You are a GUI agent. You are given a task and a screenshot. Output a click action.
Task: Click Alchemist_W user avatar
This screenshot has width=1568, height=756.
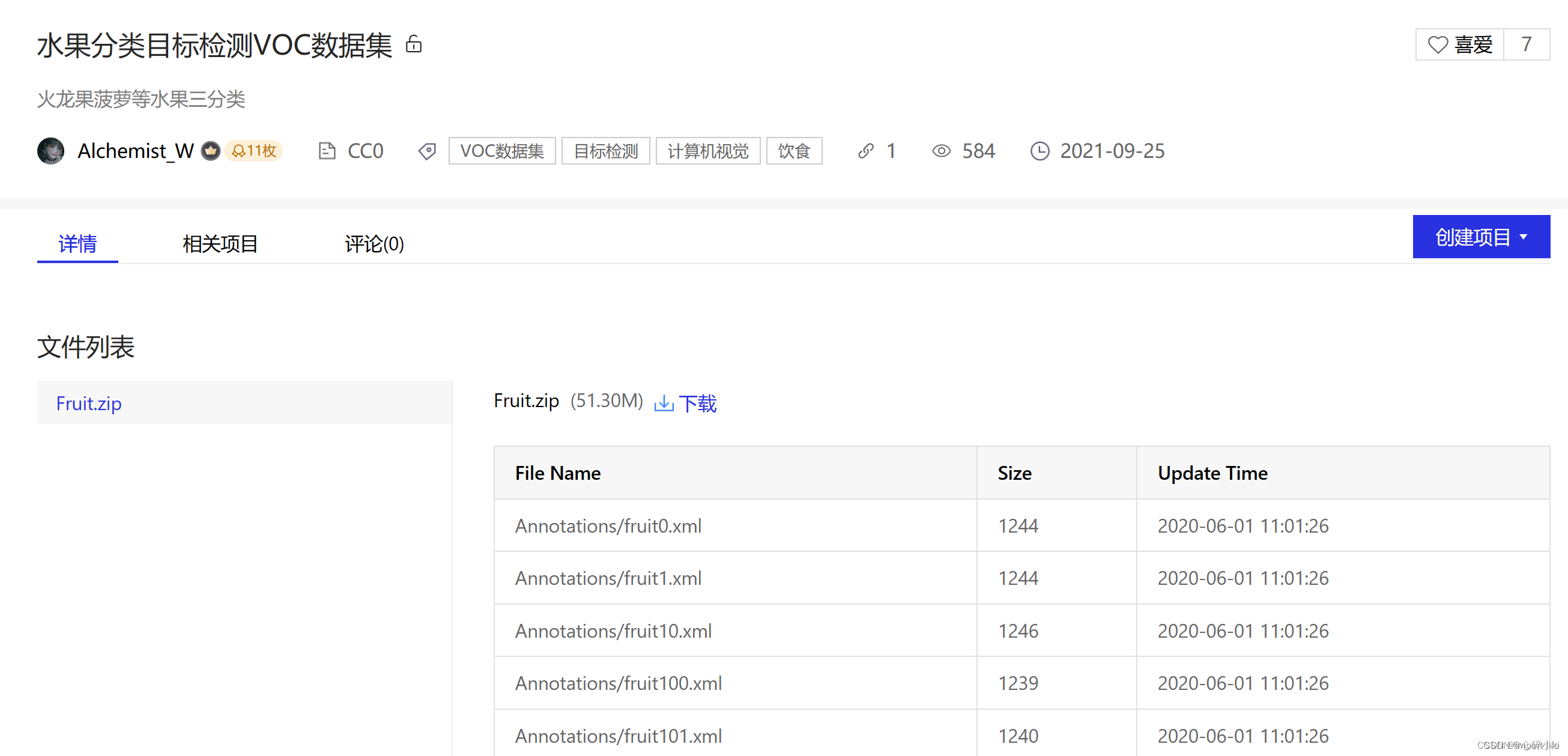51,150
